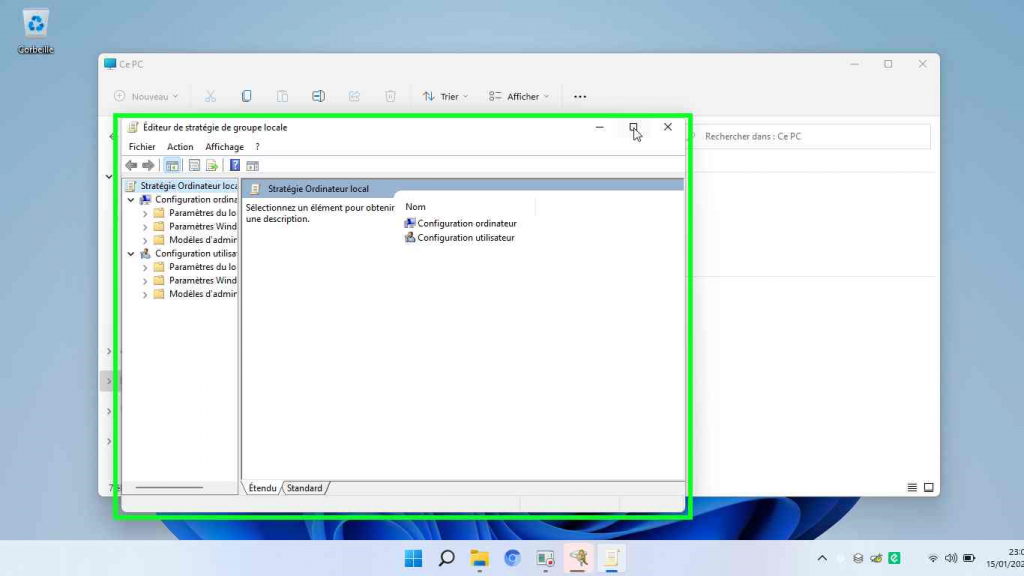Click the Forward arrow in the editor toolbar
1024x576 pixels.
[x=148, y=166]
